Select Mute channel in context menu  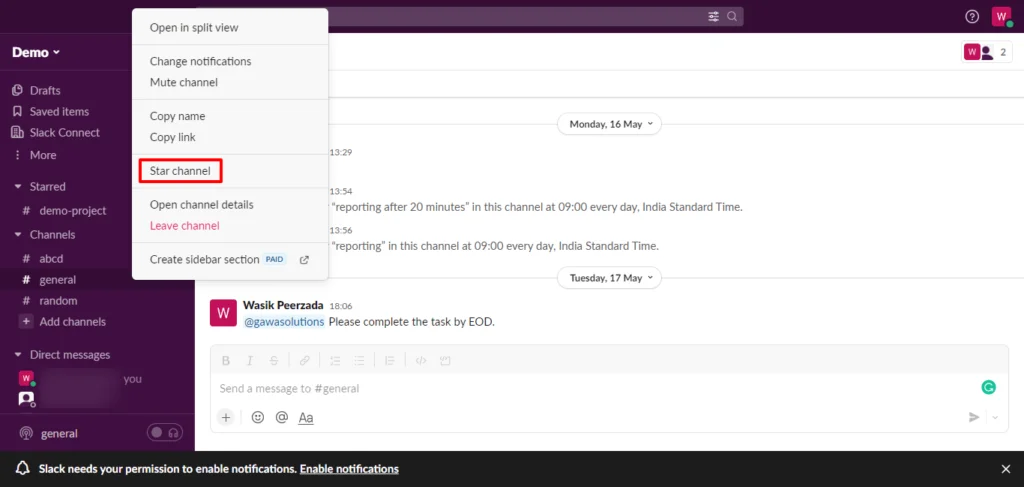(x=184, y=82)
